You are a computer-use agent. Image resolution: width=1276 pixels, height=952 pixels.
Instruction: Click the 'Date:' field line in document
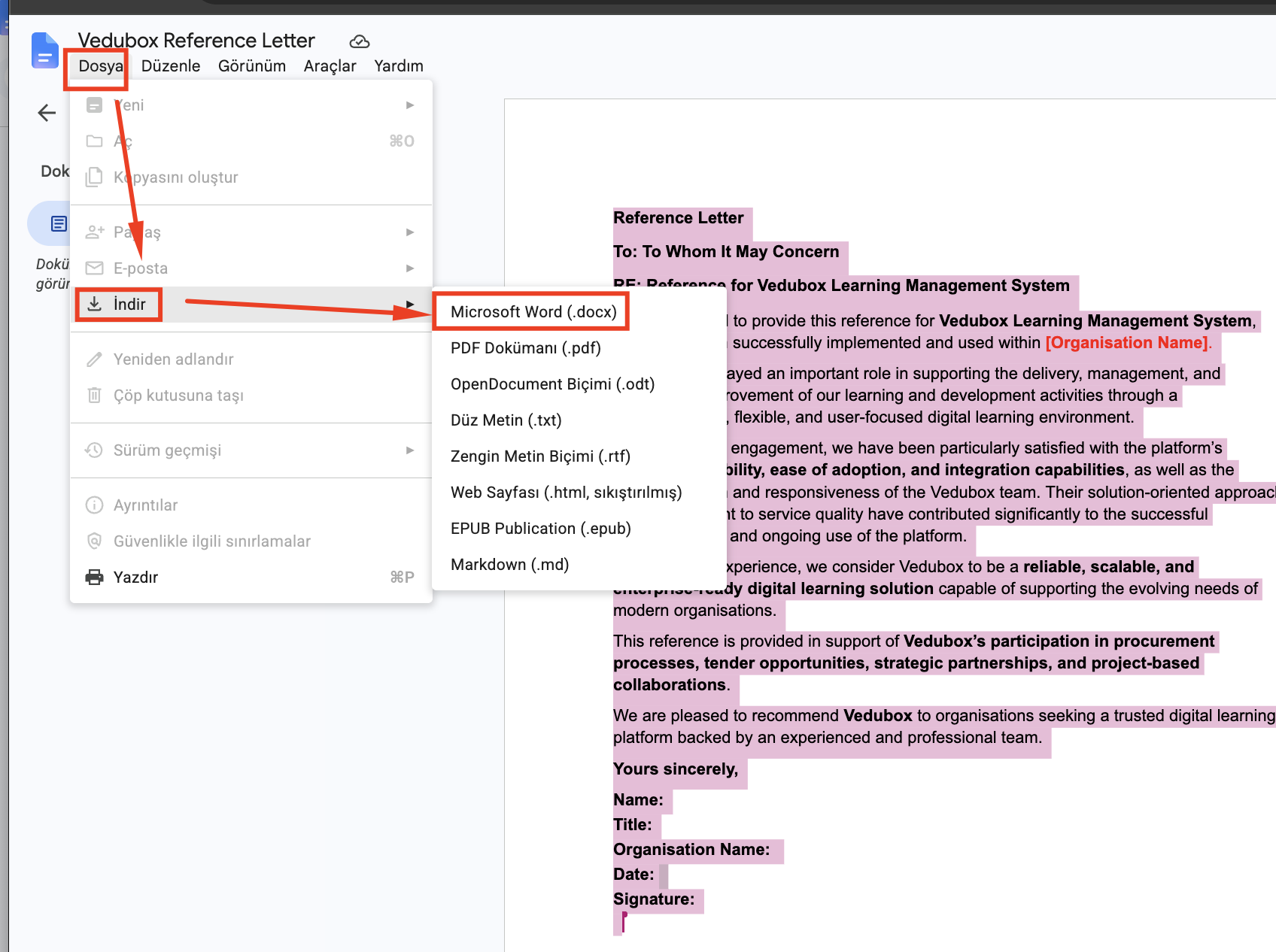[x=633, y=875]
